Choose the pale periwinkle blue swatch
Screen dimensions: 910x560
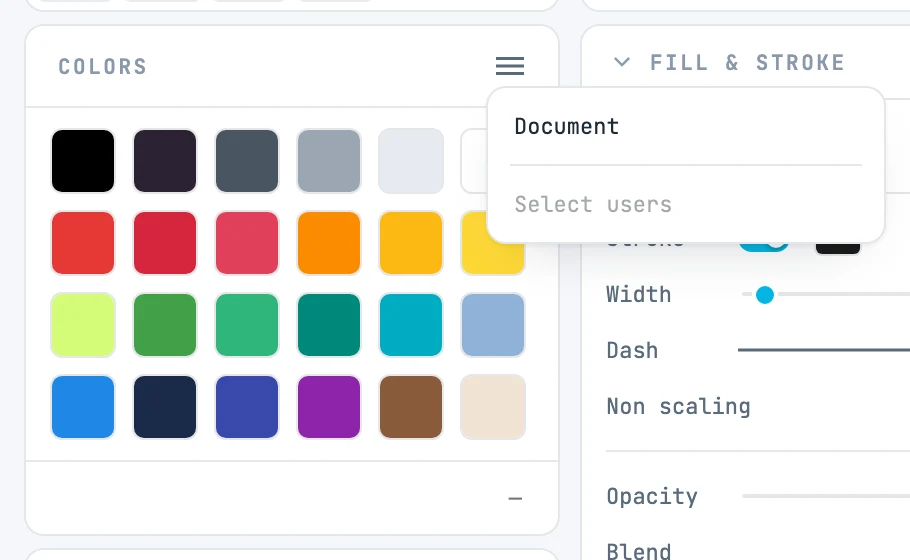coord(493,325)
